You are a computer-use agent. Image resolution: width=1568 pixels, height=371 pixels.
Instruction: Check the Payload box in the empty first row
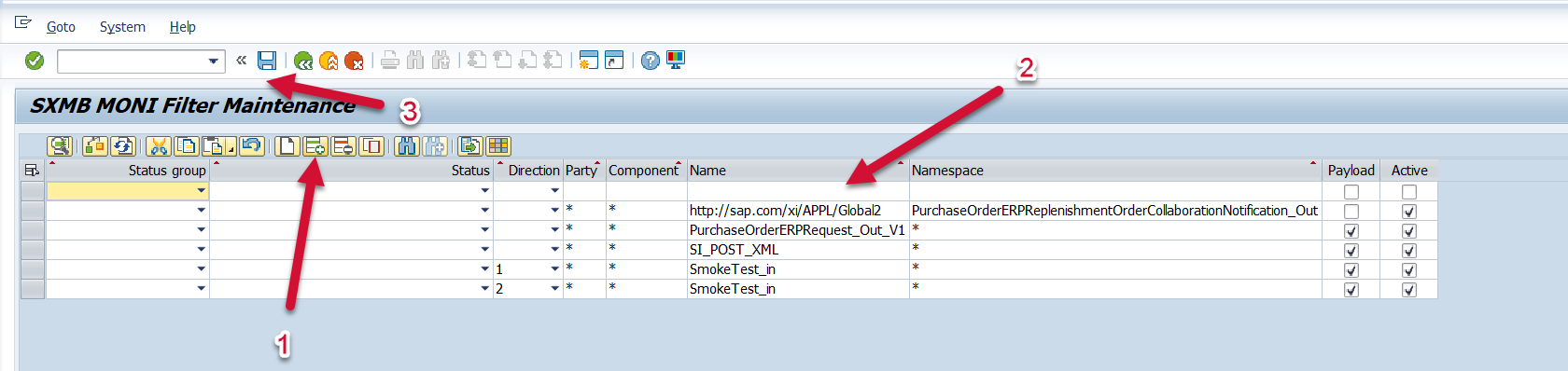pos(1351,192)
